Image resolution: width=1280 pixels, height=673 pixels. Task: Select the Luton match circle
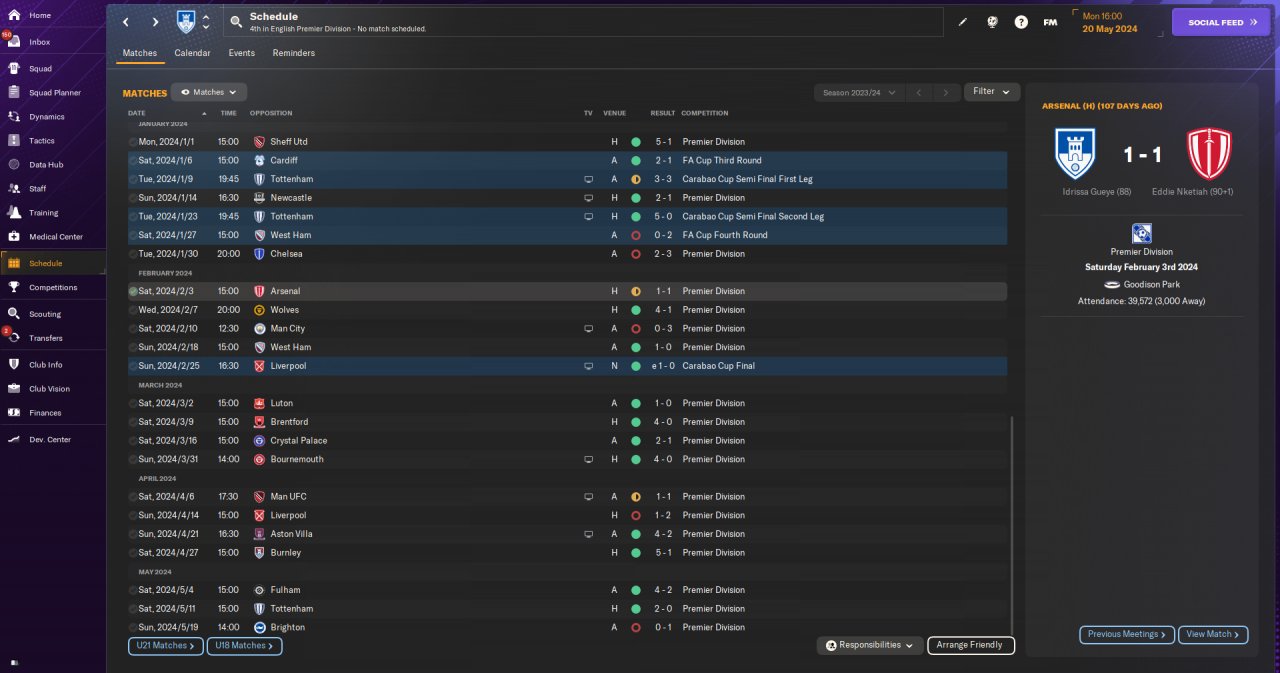pos(133,403)
